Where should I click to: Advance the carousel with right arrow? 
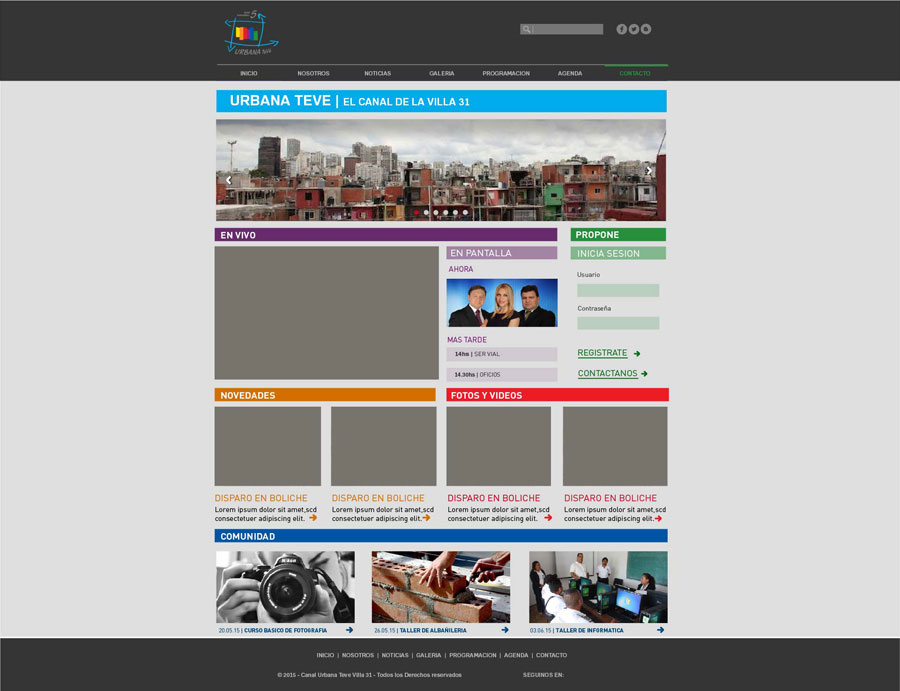tap(648, 171)
